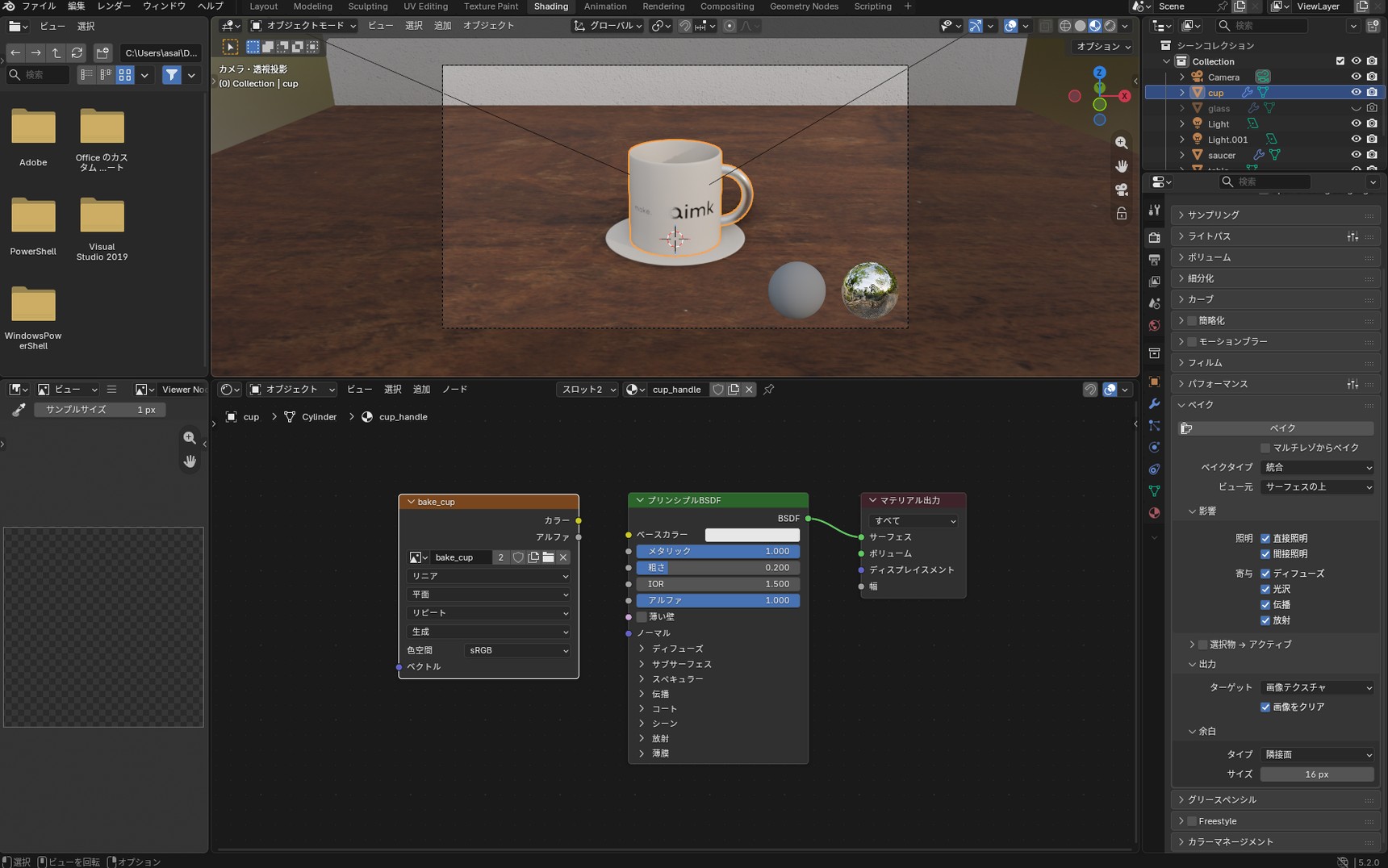Open the ベイクタイプ dropdown

[1317, 468]
